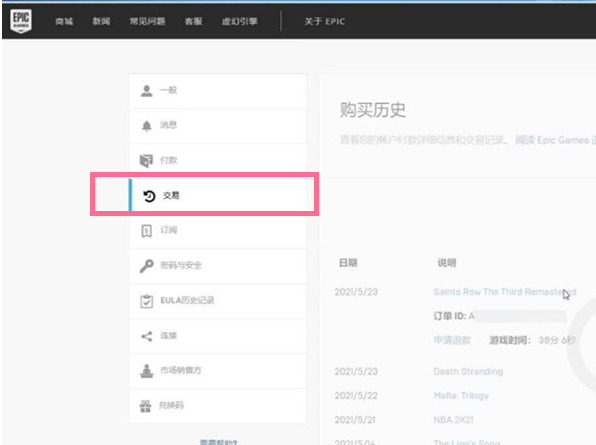
Task: Open 付款 payment wallet icon
Action: point(146,160)
